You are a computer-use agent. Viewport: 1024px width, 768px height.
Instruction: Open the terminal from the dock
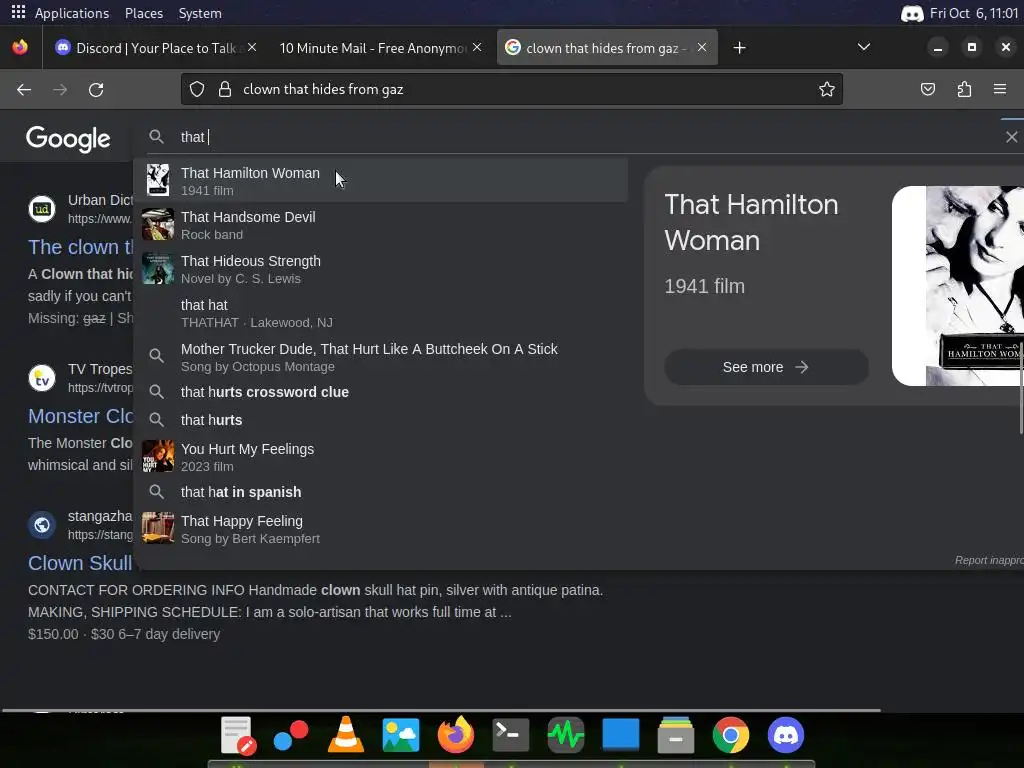(x=511, y=735)
